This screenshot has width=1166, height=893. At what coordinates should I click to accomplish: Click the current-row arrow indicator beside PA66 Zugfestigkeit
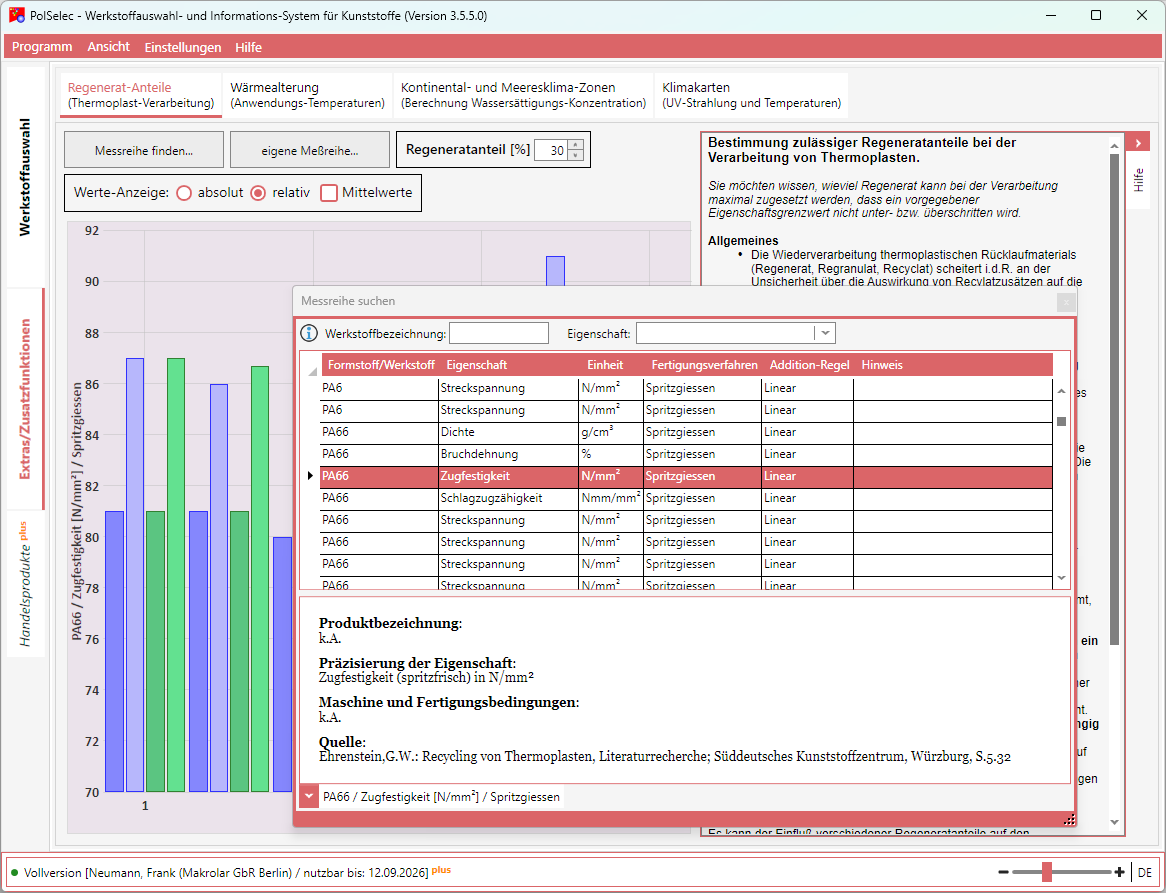pyautogui.click(x=310, y=476)
